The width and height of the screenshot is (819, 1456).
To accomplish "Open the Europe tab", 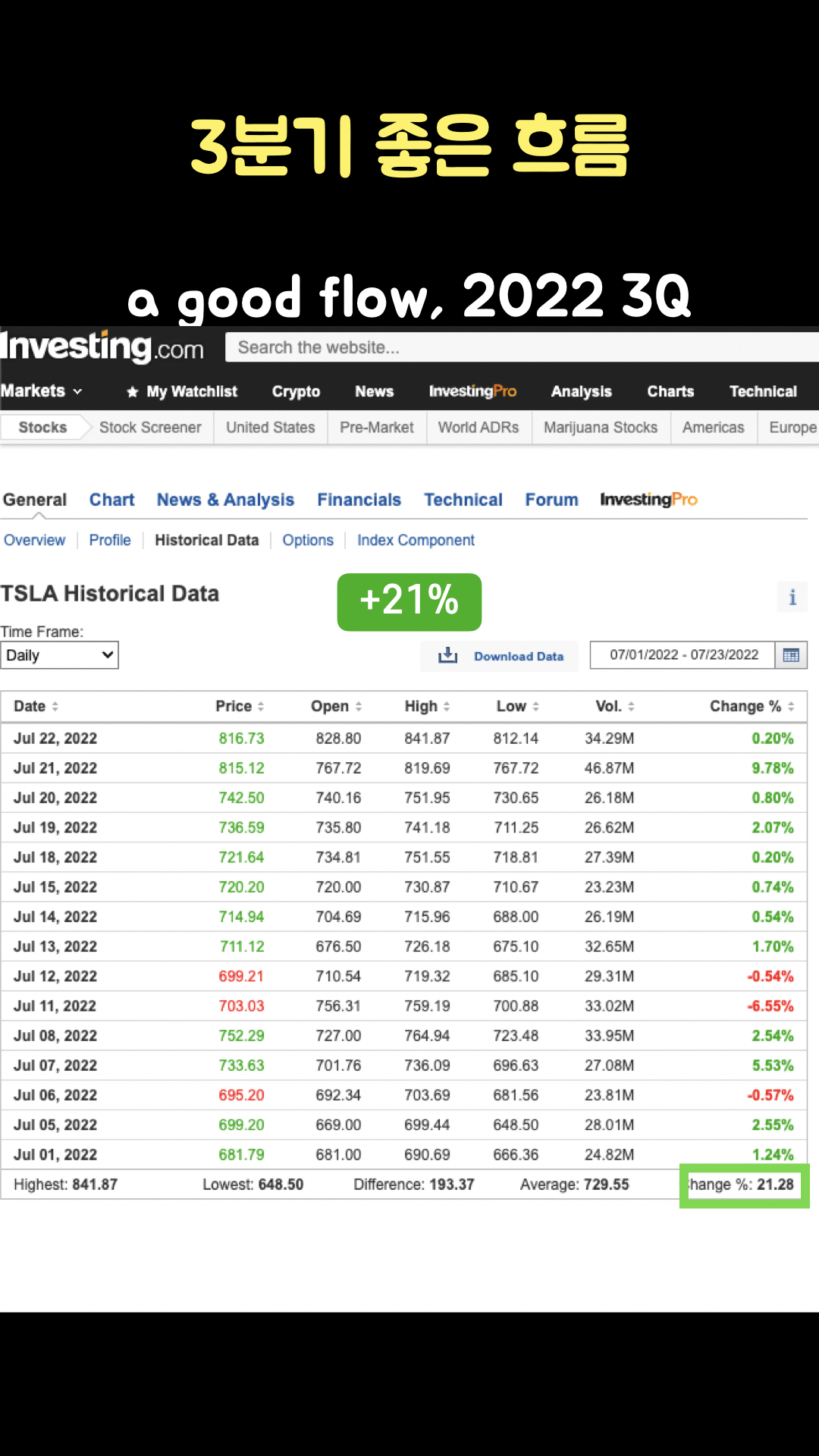I will click(792, 428).
